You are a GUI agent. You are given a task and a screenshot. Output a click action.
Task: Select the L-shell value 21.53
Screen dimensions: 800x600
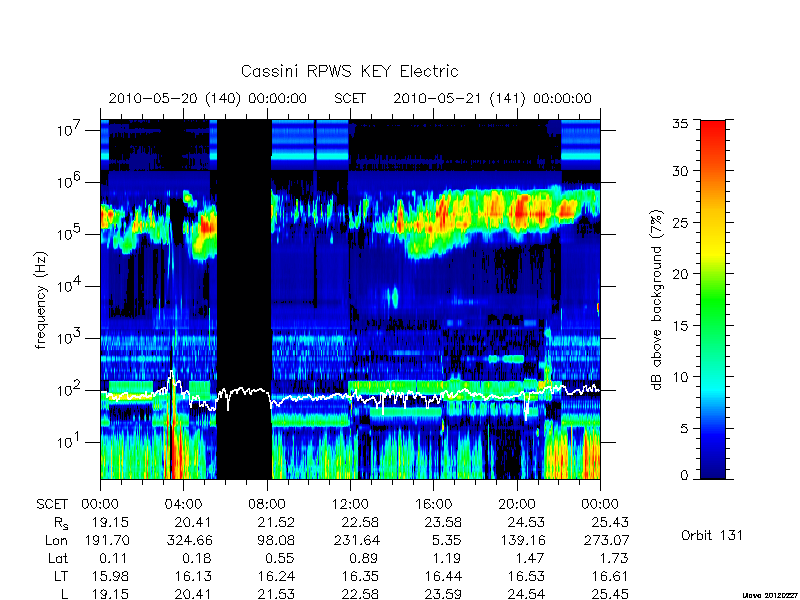276,594
